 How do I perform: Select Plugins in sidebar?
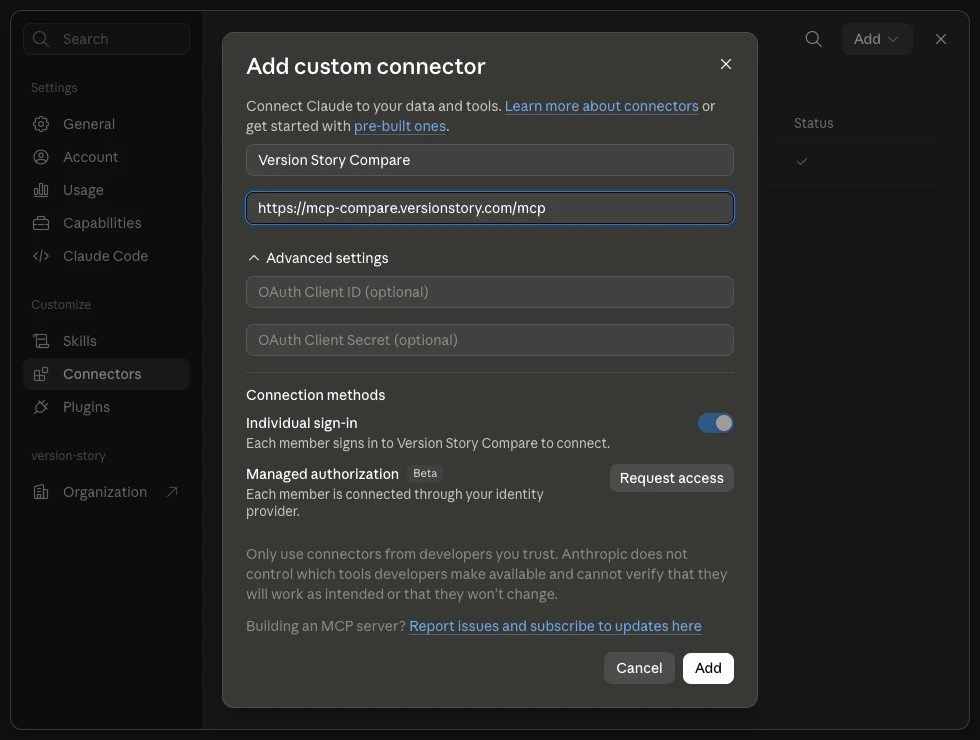click(106, 408)
